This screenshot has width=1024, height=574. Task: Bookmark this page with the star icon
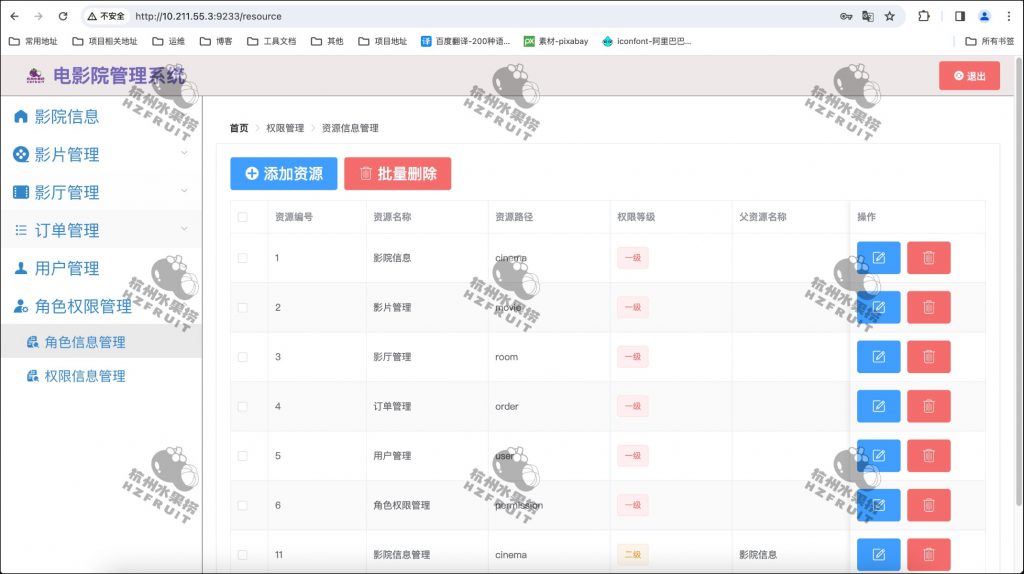(889, 16)
